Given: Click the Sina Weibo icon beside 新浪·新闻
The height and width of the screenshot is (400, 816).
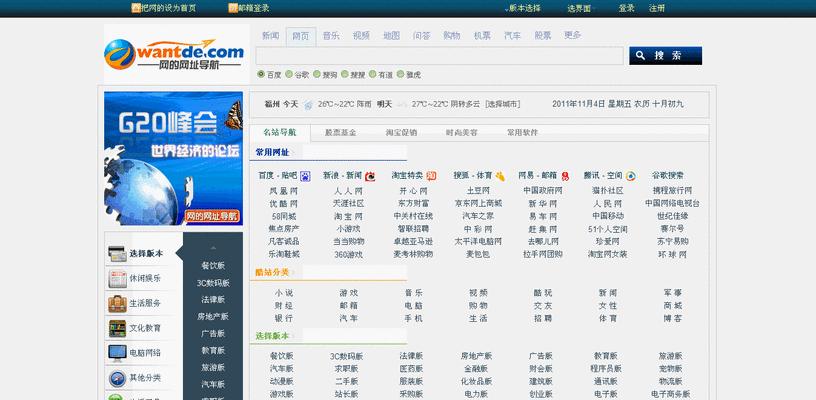Looking at the screenshot, I should tap(370, 176).
